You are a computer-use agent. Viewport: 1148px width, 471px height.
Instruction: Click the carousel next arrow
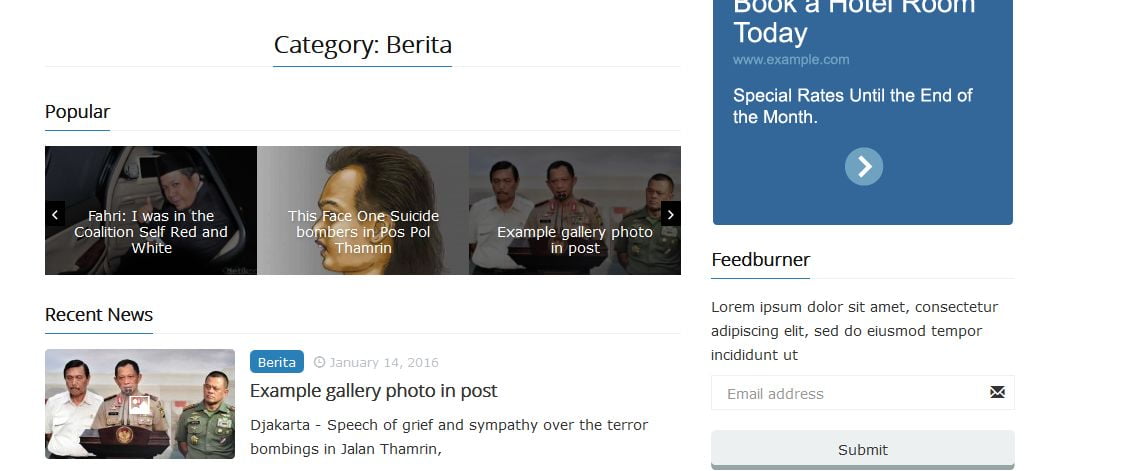tap(671, 213)
